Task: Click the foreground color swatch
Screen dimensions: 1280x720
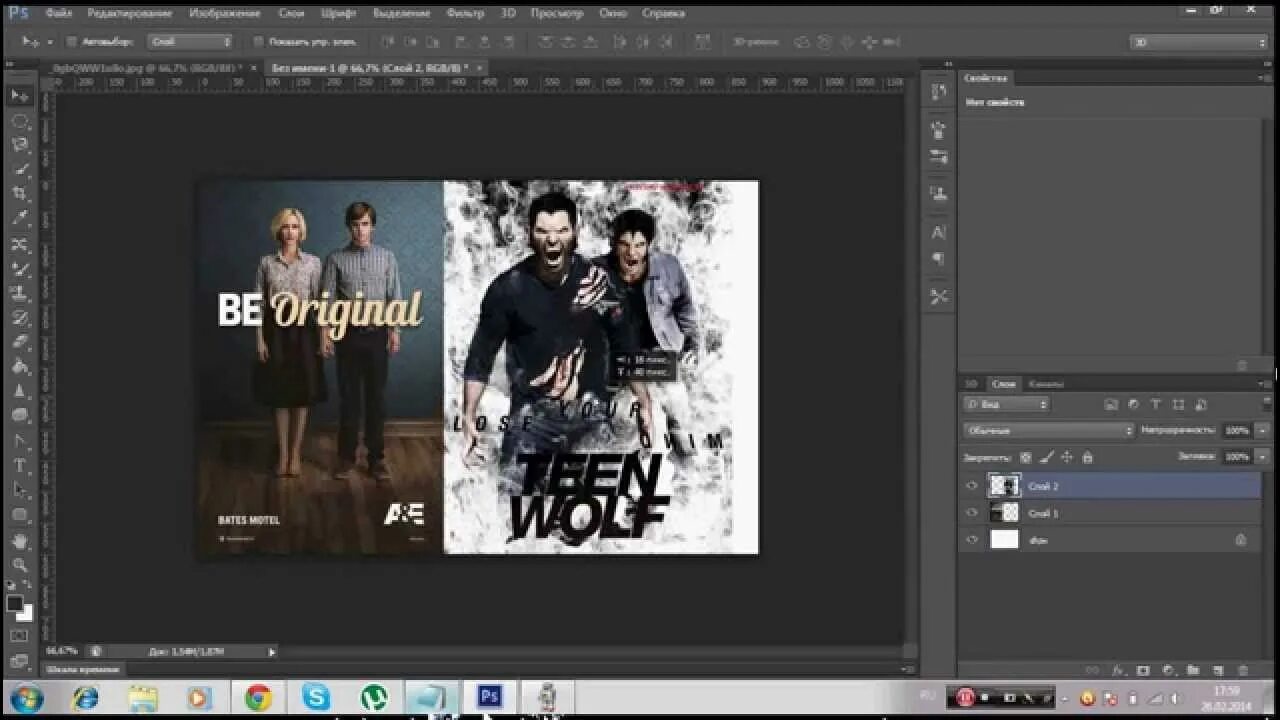Action: (x=15, y=604)
